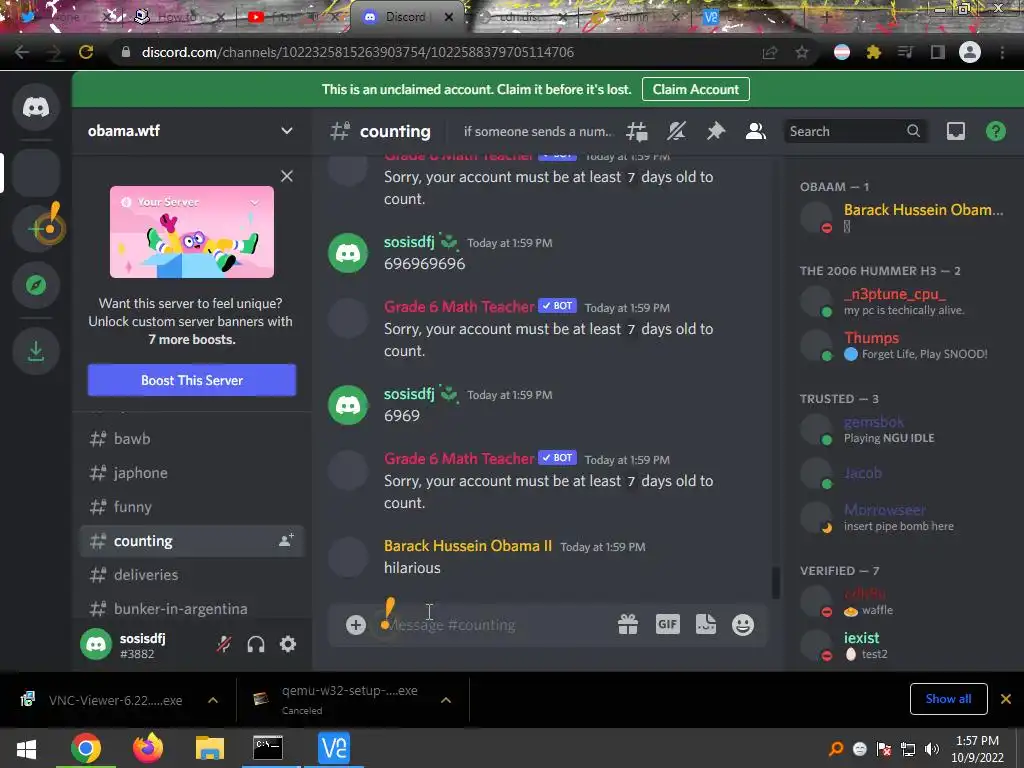Open the emoji picker
The image size is (1024, 768).
743,625
